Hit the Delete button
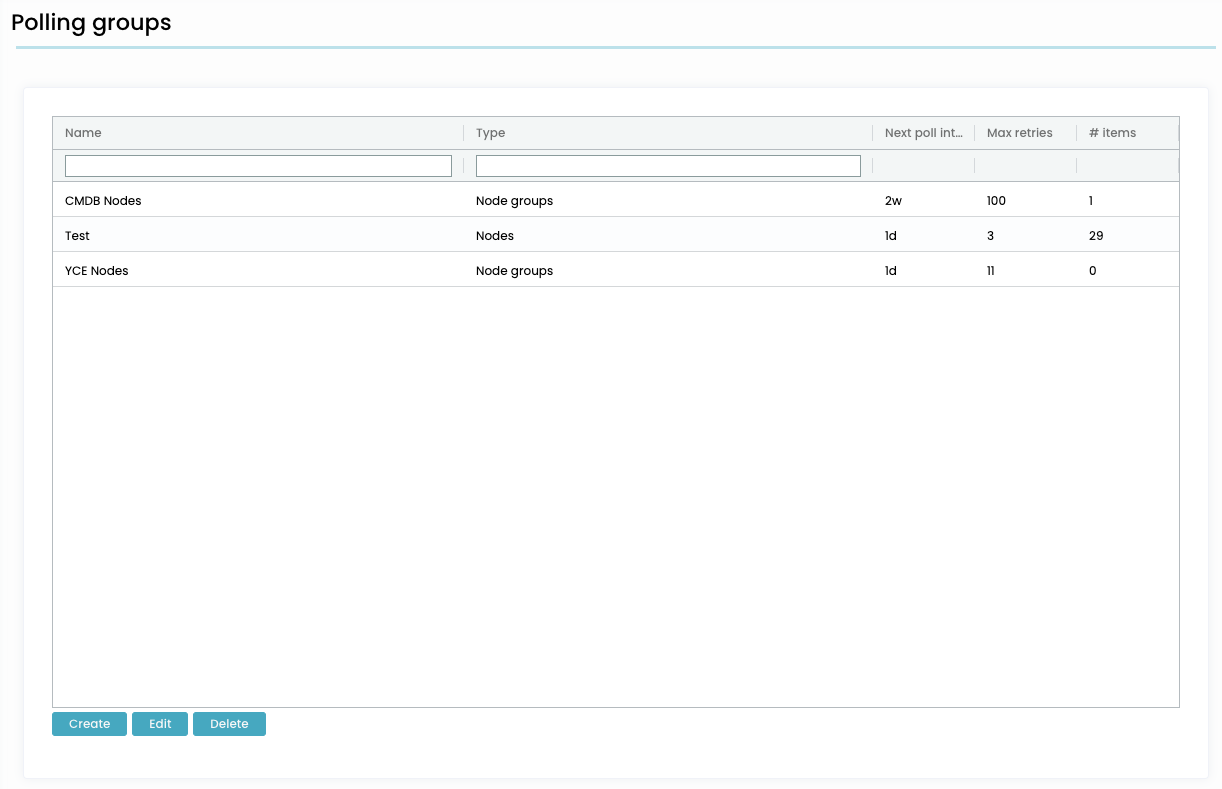This screenshot has height=789, width=1222. pos(229,724)
